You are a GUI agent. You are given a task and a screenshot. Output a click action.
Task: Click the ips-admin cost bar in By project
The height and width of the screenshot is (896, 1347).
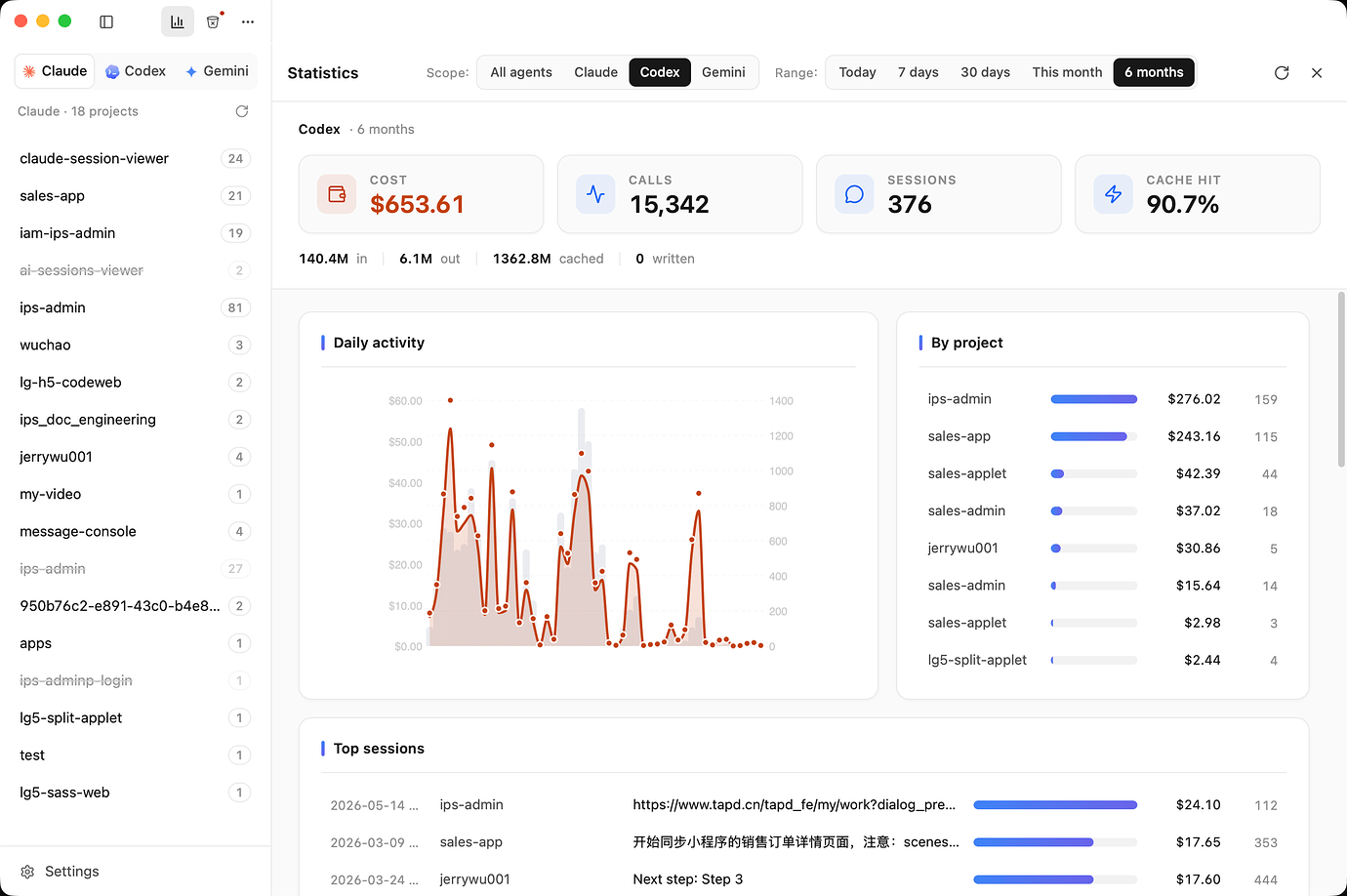click(x=1094, y=399)
